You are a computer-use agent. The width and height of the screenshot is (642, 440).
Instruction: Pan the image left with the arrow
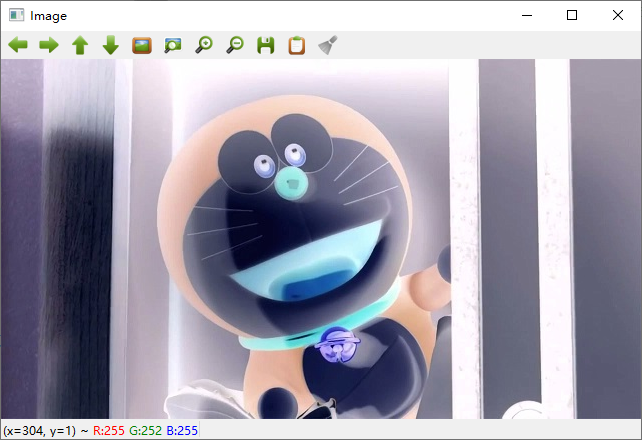[x=18, y=45]
